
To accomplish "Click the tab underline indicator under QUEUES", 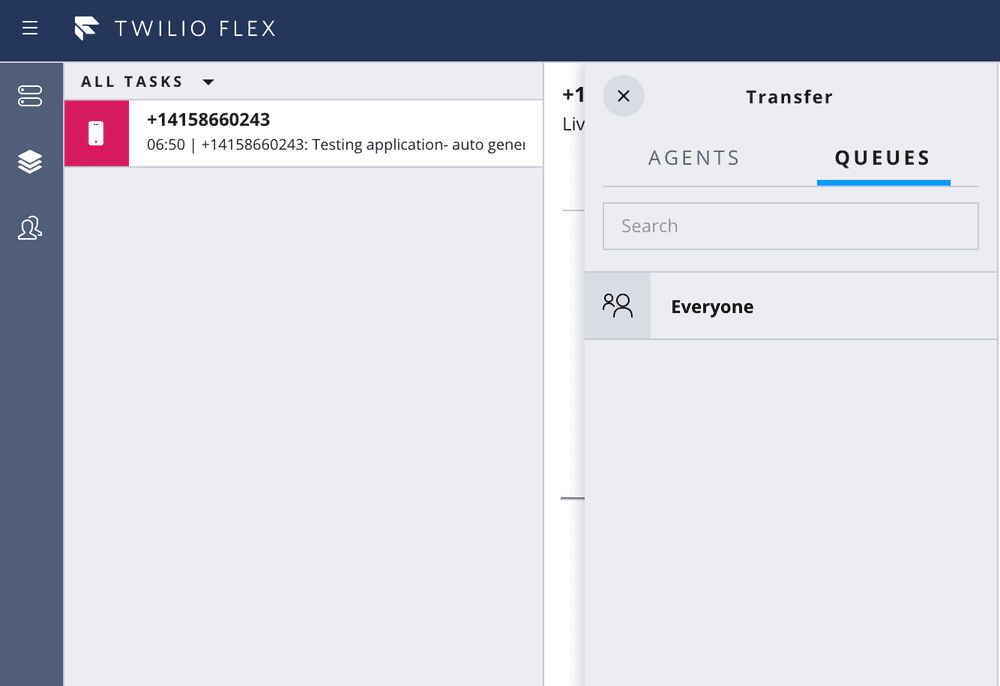I will [x=883, y=182].
